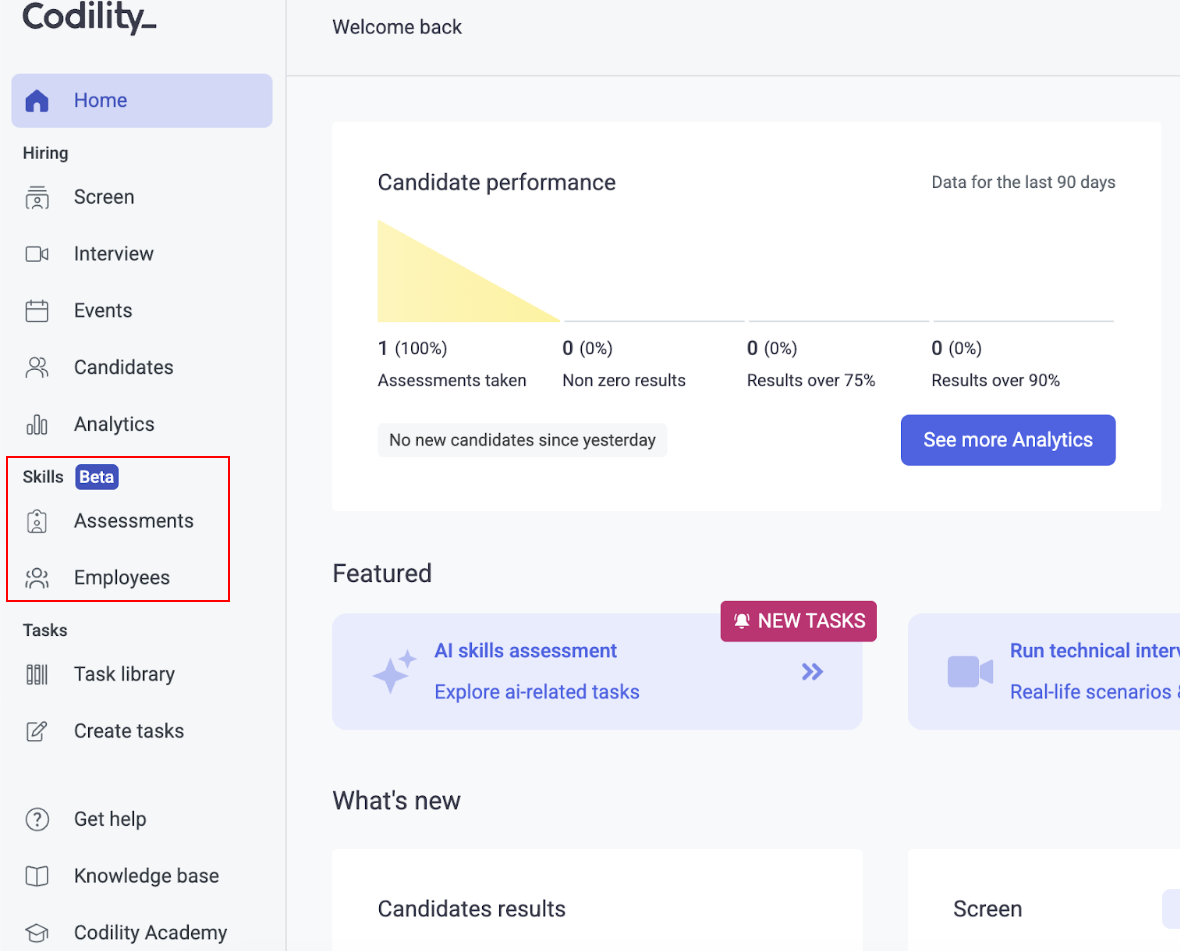This screenshot has height=951, width=1180.
Task: Click the '1 (100%)' assessments value
Action: (412, 348)
